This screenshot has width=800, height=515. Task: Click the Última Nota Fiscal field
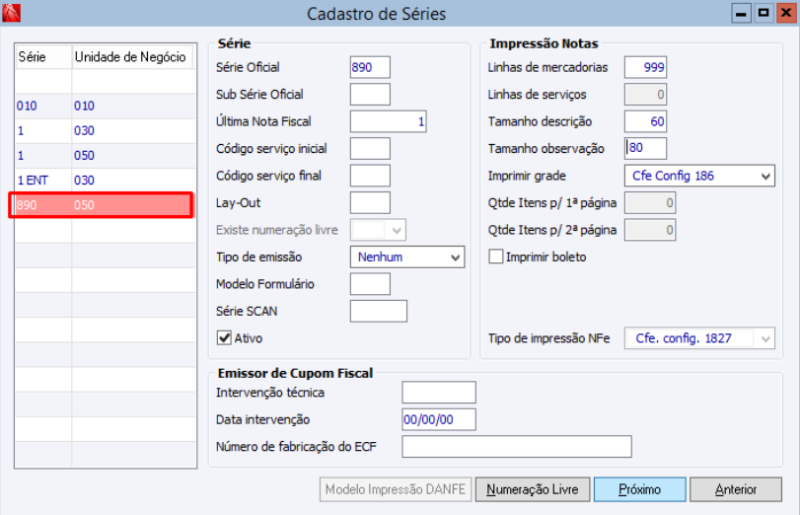point(388,121)
